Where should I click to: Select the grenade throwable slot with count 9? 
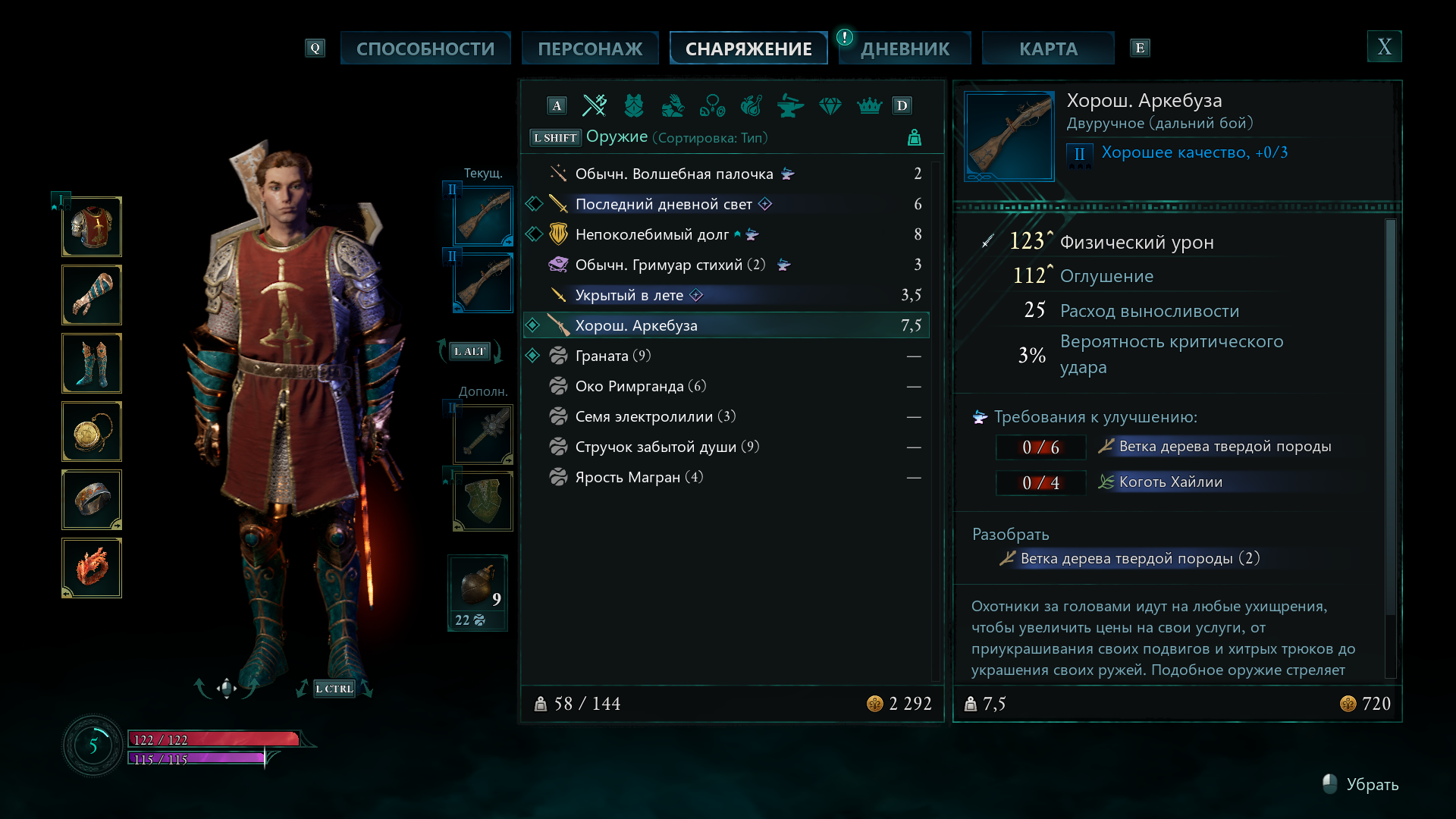[x=478, y=593]
